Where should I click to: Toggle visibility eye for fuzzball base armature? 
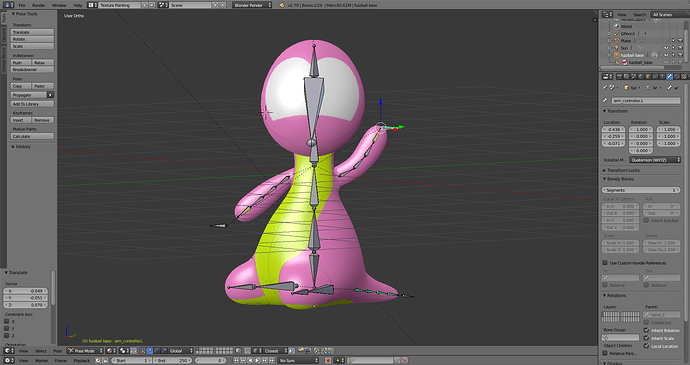pos(666,55)
